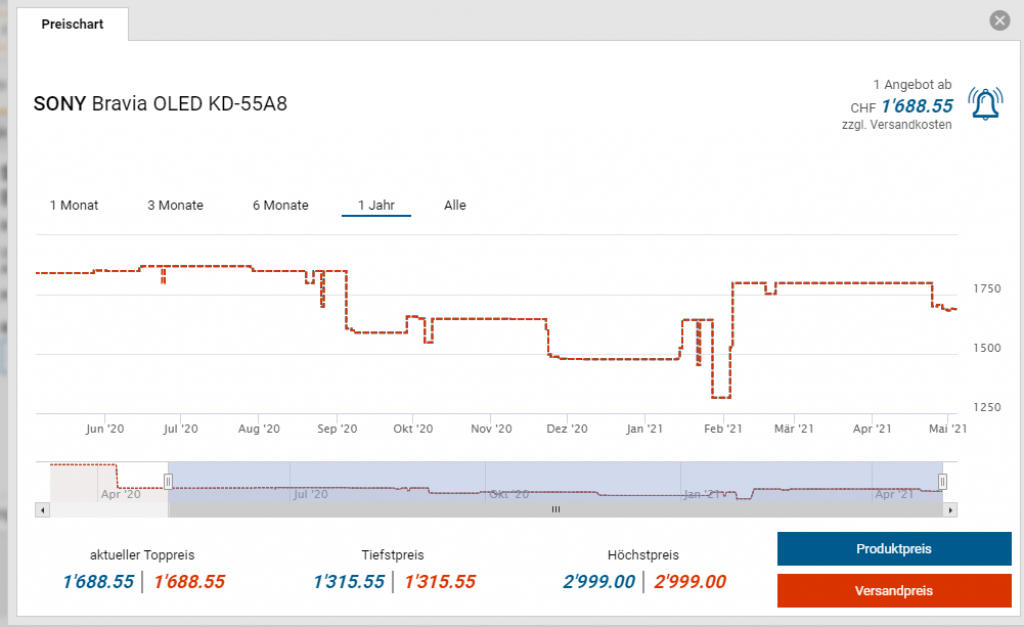Click the right range handle of navigator
This screenshot has height=627, width=1024.
click(x=942, y=481)
